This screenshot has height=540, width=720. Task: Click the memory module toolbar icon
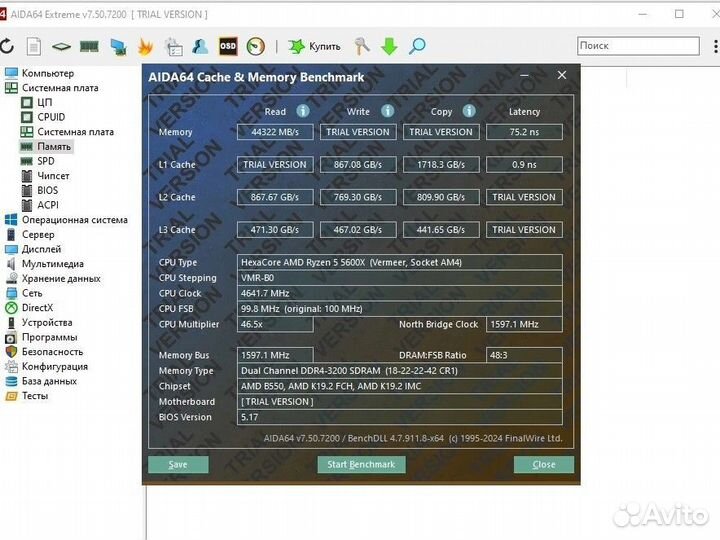tap(89, 46)
